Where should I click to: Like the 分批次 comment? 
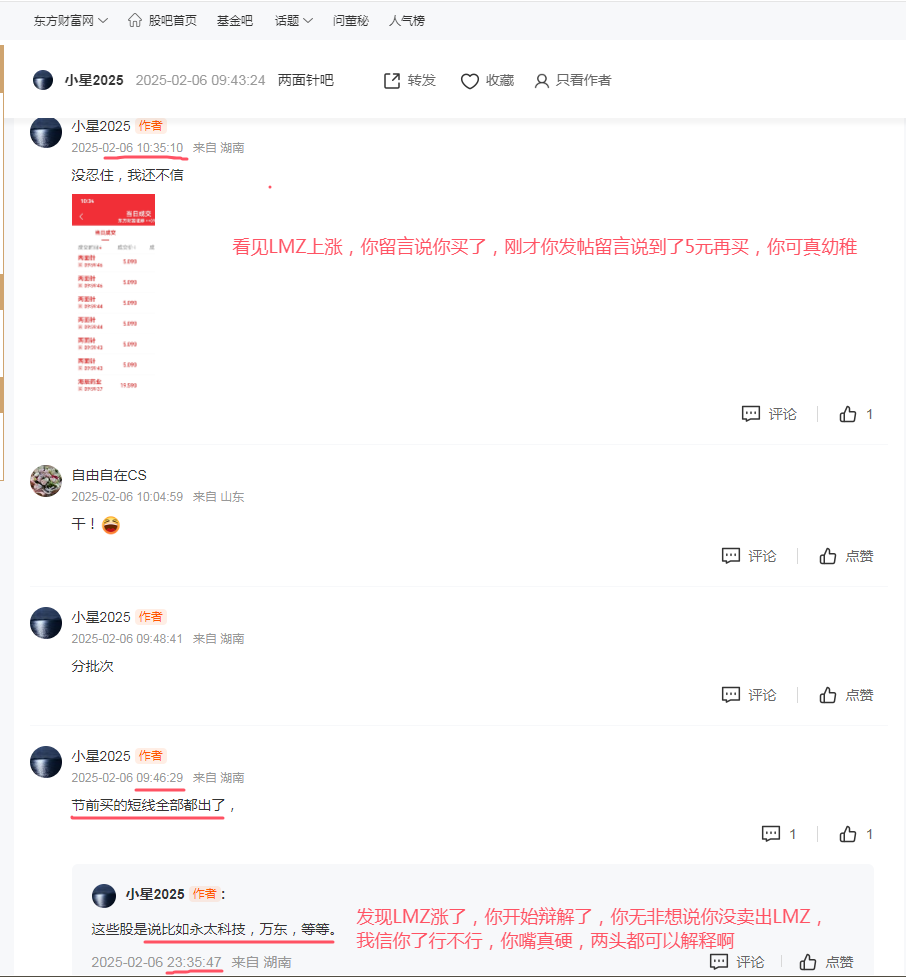(x=846, y=695)
